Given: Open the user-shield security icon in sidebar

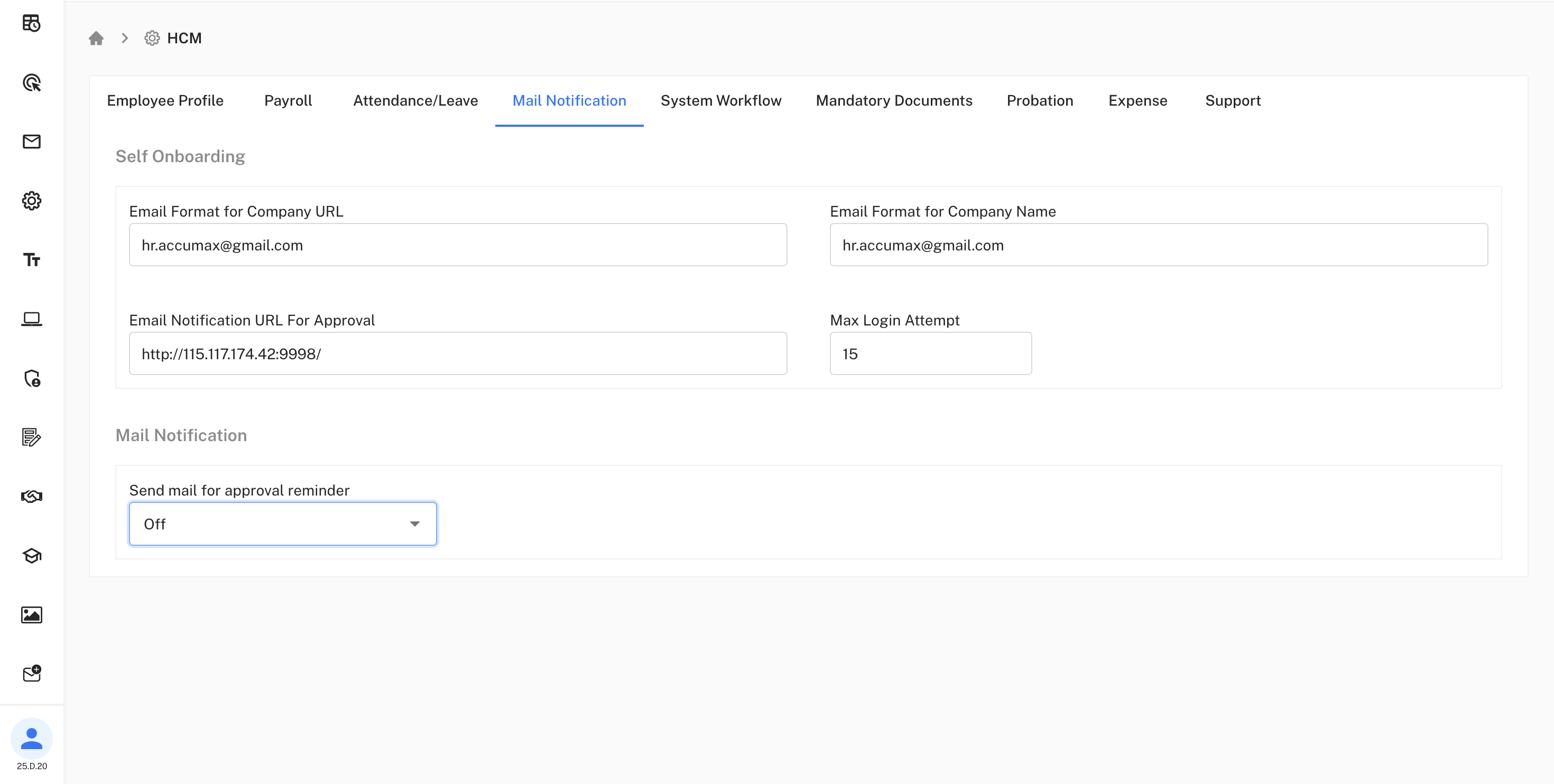Looking at the screenshot, I should pos(31,379).
